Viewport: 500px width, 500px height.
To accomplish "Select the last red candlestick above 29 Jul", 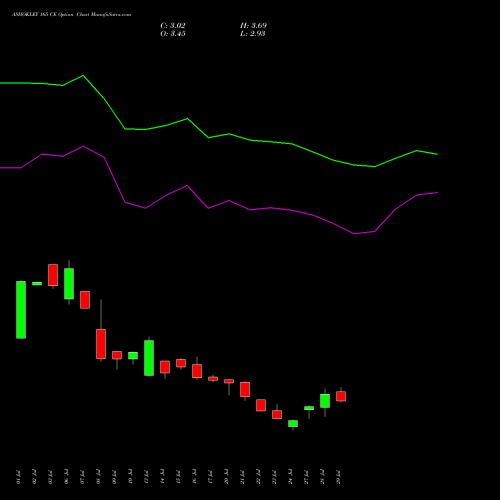I will [x=341, y=396].
